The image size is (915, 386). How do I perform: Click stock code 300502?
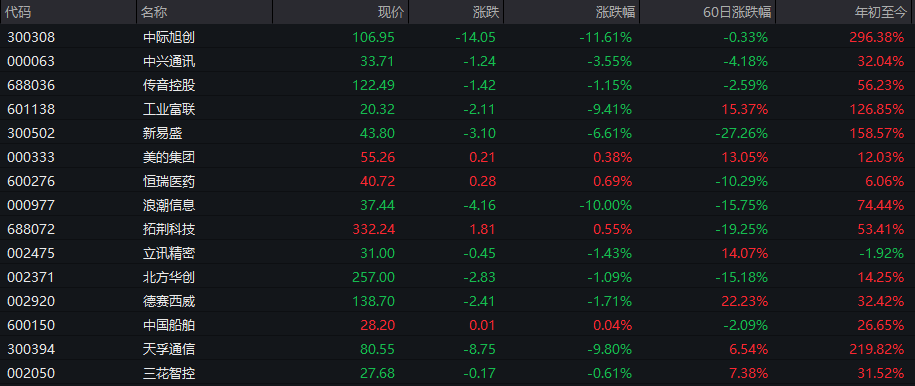tap(31, 133)
